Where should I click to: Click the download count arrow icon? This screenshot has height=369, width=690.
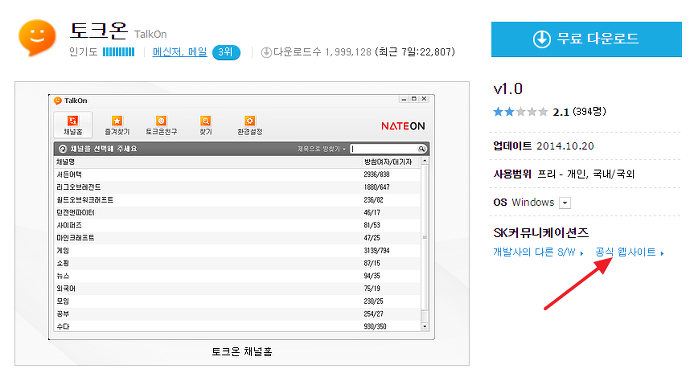[x=266, y=52]
